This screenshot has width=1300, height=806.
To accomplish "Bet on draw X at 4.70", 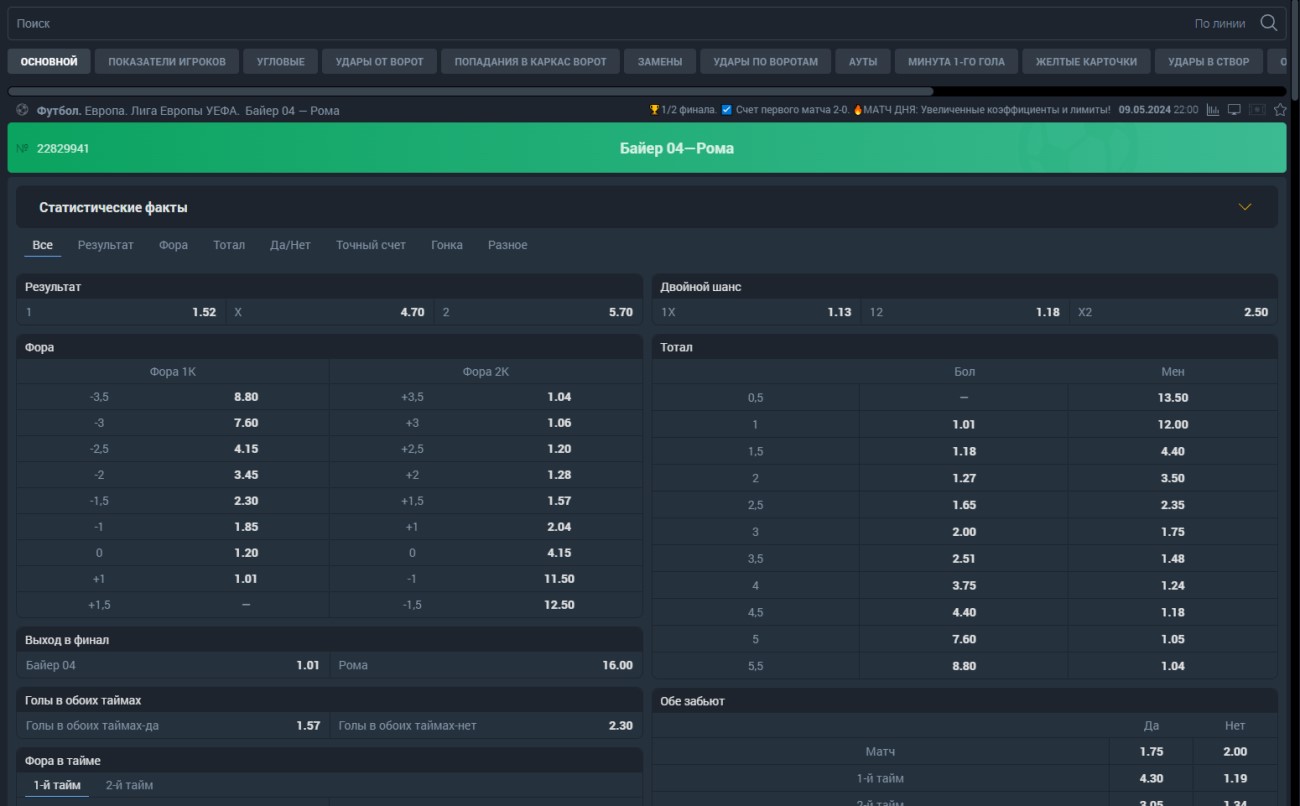I will point(329,312).
